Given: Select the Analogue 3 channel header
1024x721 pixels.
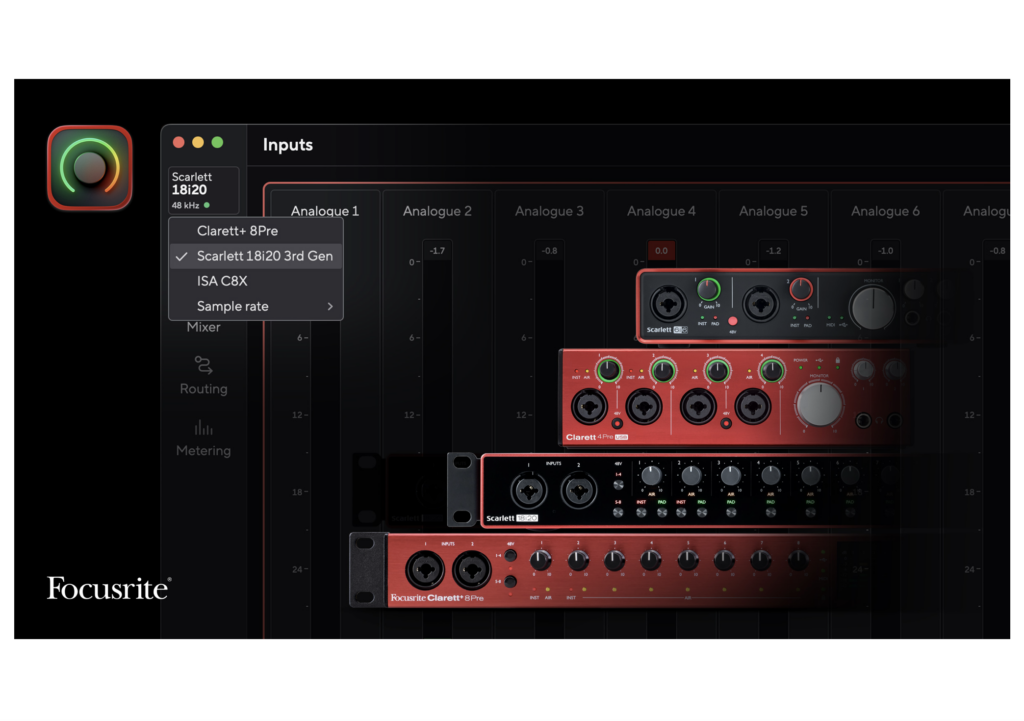Looking at the screenshot, I should 549,211.
